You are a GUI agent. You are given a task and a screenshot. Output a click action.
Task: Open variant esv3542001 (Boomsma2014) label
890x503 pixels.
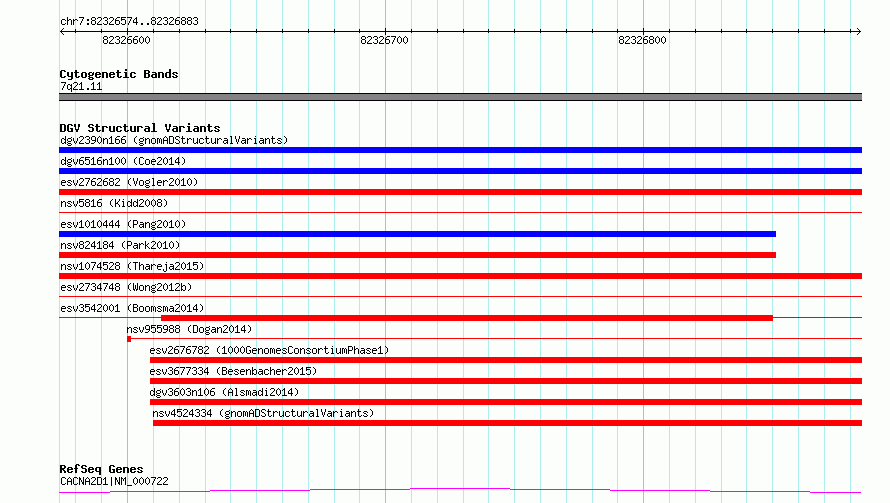132,308
